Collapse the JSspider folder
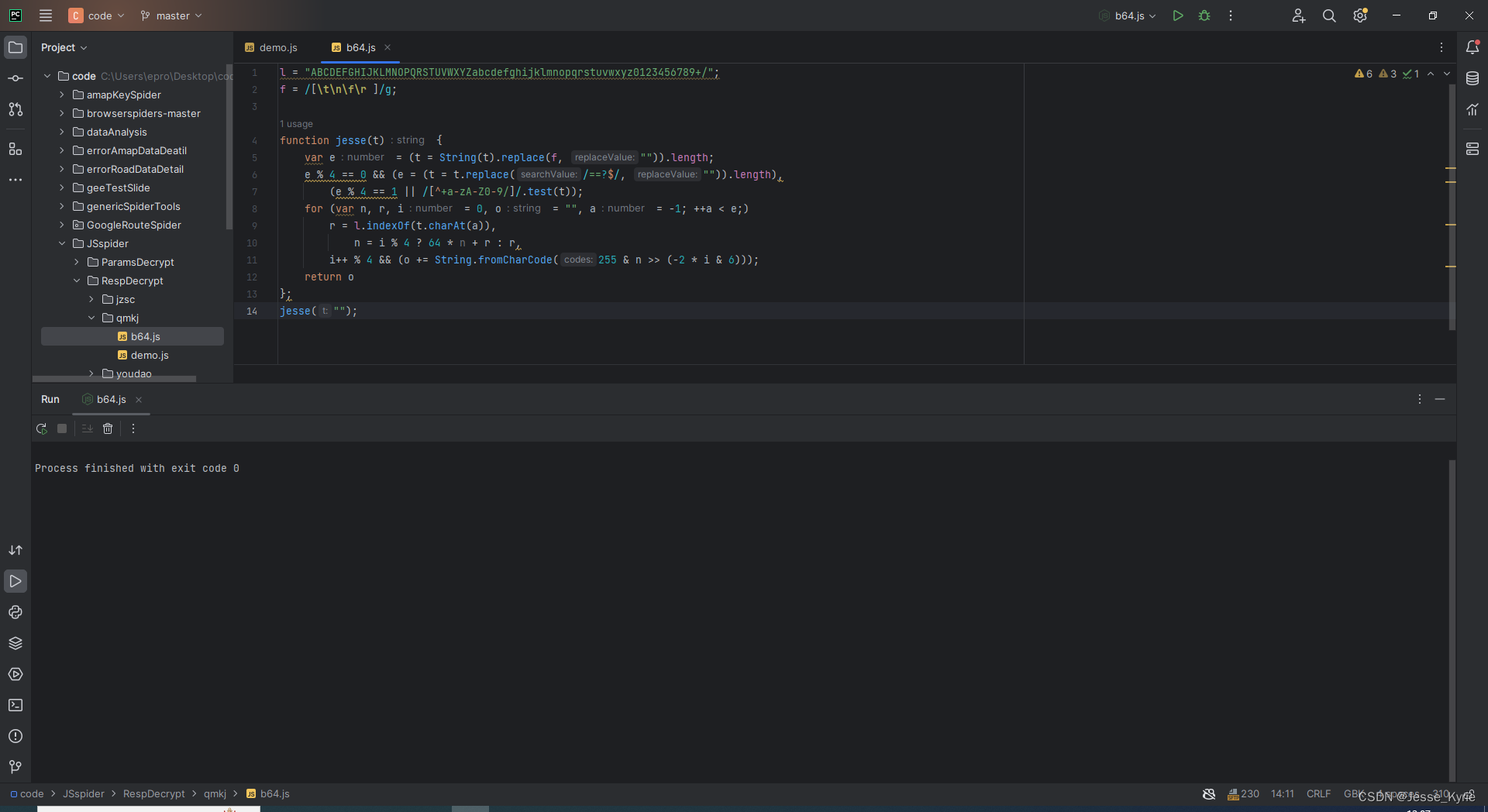This screenshot has width=1488, height=812. (x=62, y=243)
